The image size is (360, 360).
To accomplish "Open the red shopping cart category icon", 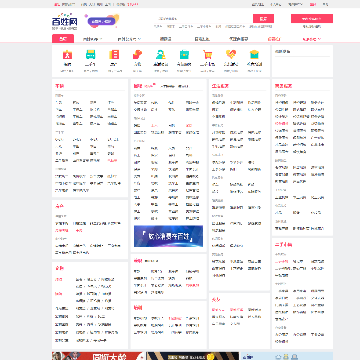I will coord(208,54).
